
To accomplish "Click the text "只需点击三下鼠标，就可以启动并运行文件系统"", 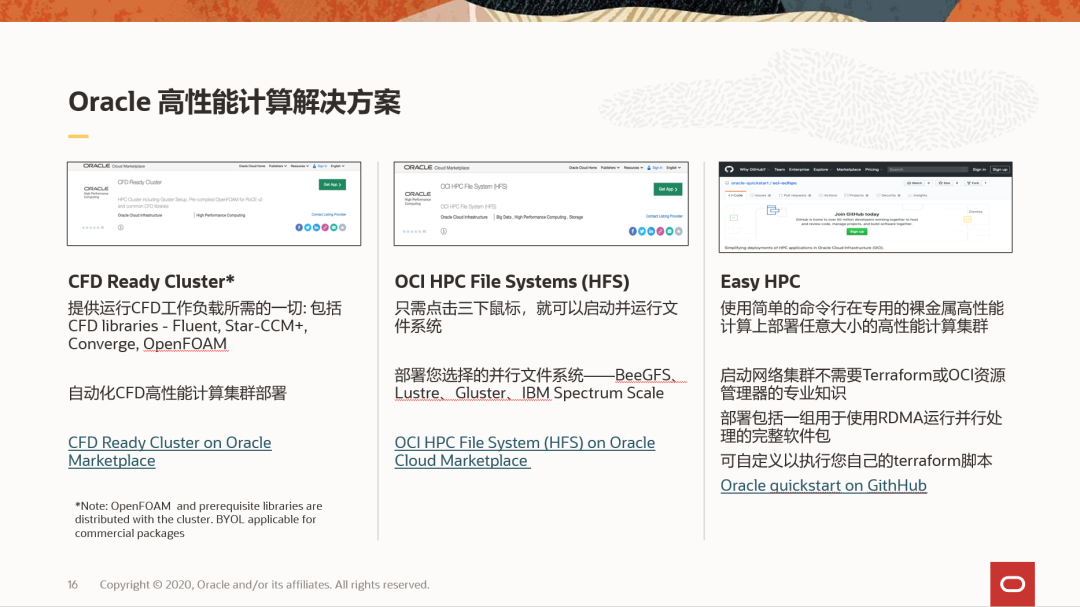I will [536, 317].
